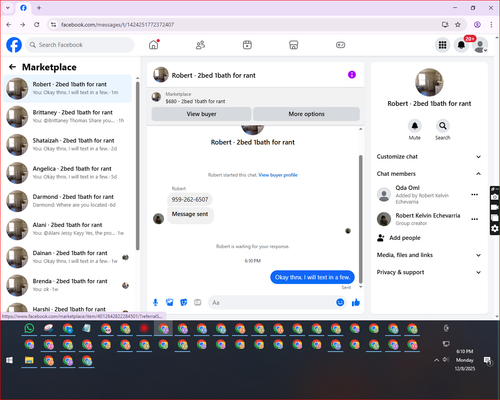This screenshot has width=500, height=400.
Task: Search in conversation using the magnifier icon
Action: 443,126
